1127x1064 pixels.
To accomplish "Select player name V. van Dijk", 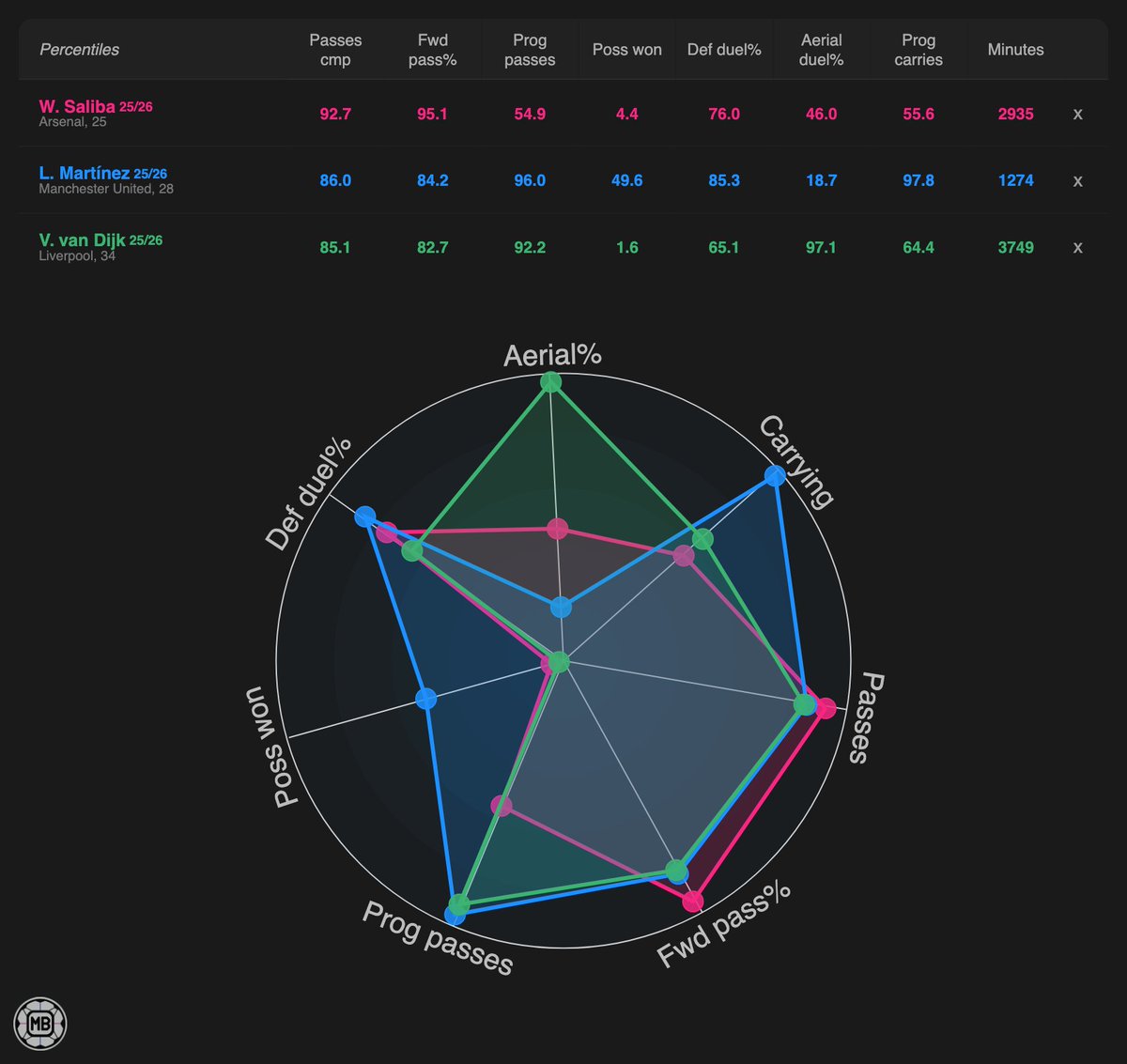I will tap(82, 239).
